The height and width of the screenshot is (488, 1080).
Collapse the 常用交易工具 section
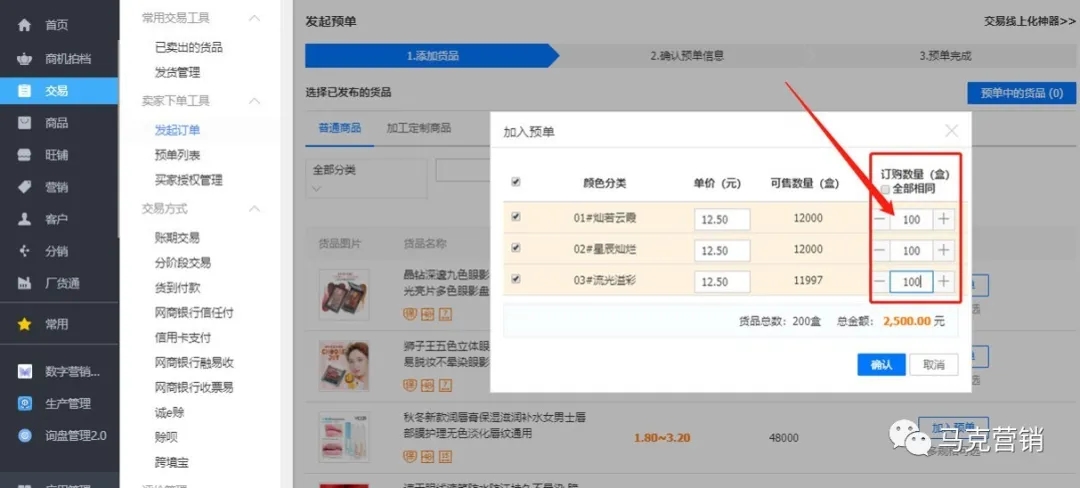tap(255, 18)
